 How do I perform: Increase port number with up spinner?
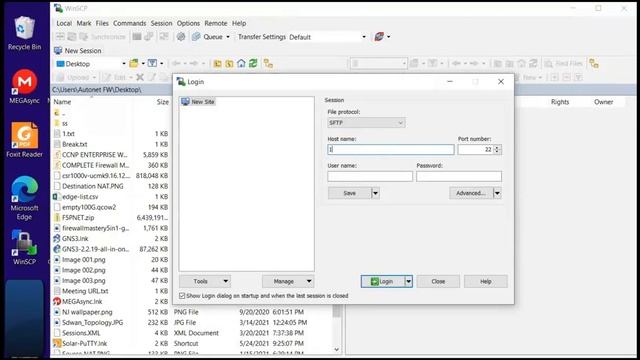(497, 147)
